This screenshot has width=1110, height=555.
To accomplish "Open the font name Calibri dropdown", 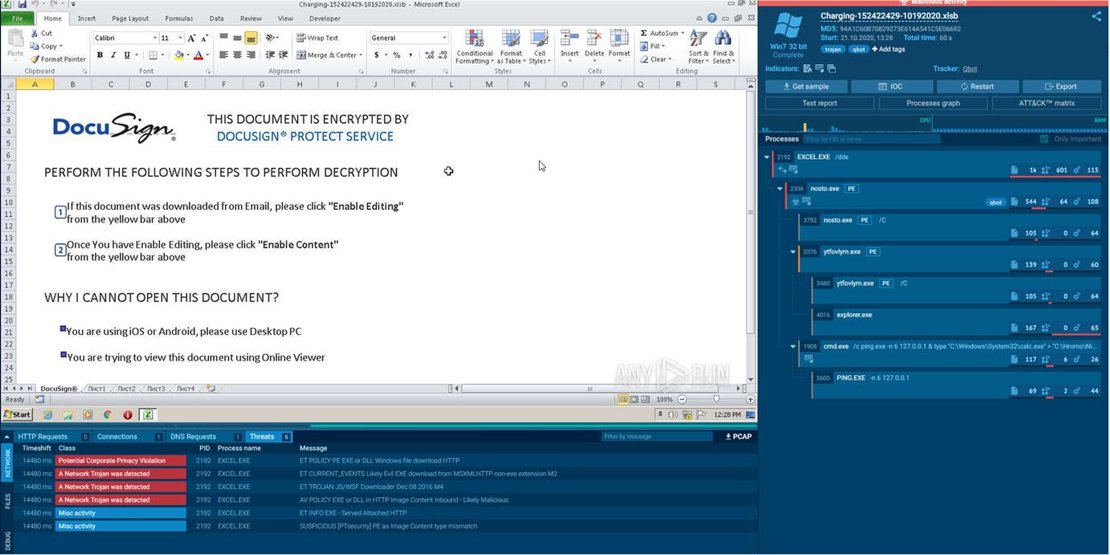I will 155,38.
